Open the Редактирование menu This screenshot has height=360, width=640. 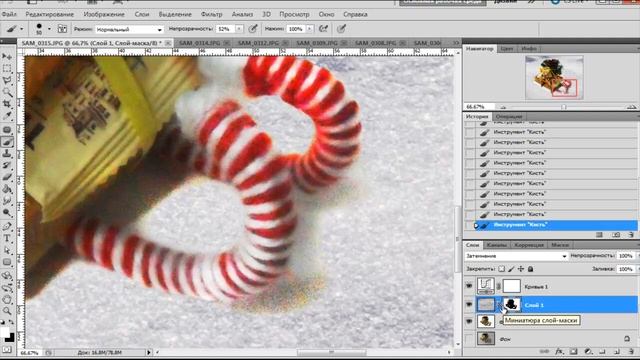point(50,14)
